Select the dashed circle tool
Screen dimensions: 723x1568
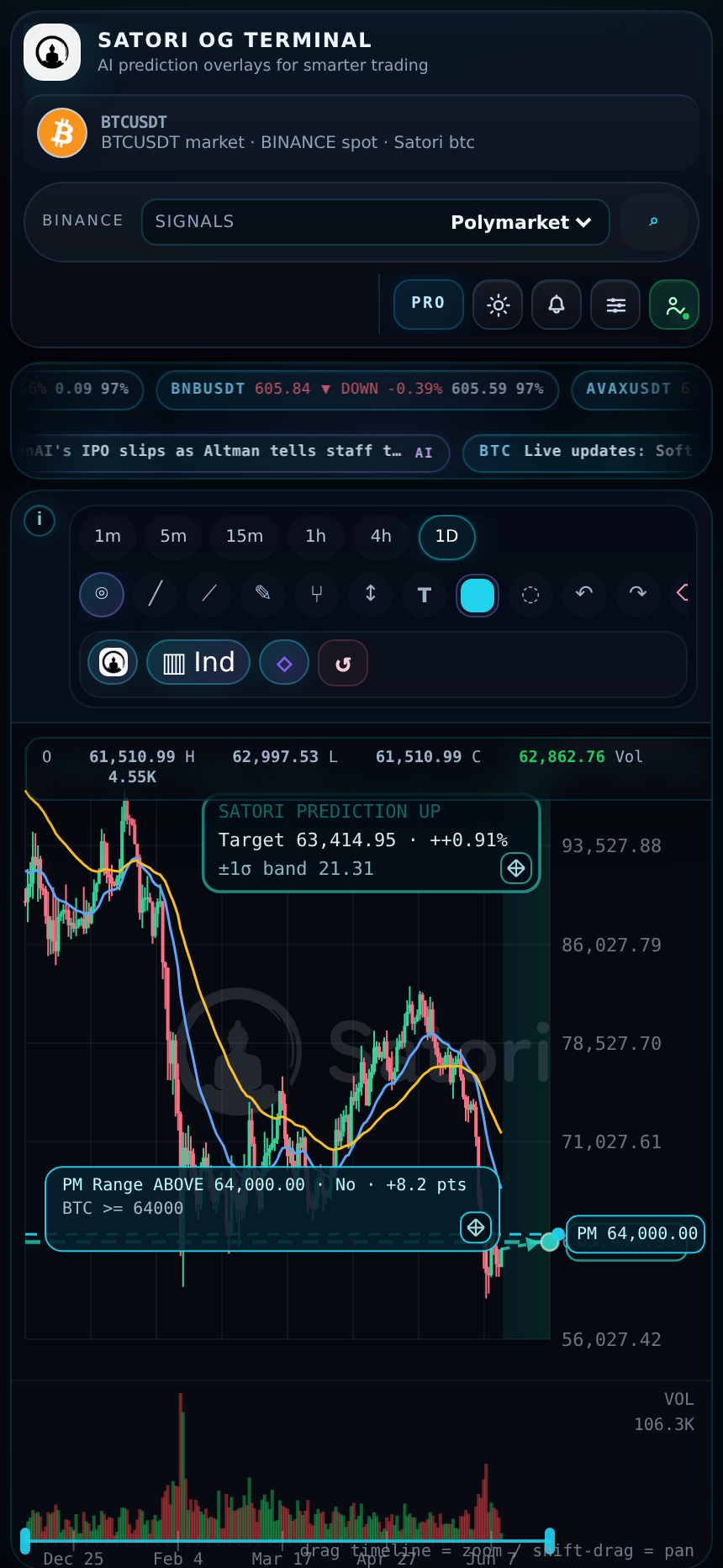click(x=530, y=595)
